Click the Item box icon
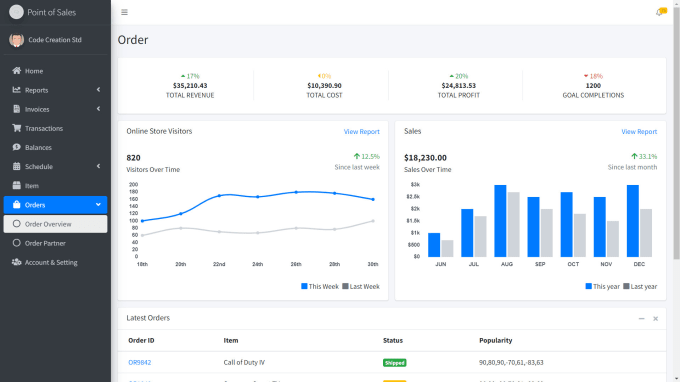680x382 pixels. coord(16,185)
